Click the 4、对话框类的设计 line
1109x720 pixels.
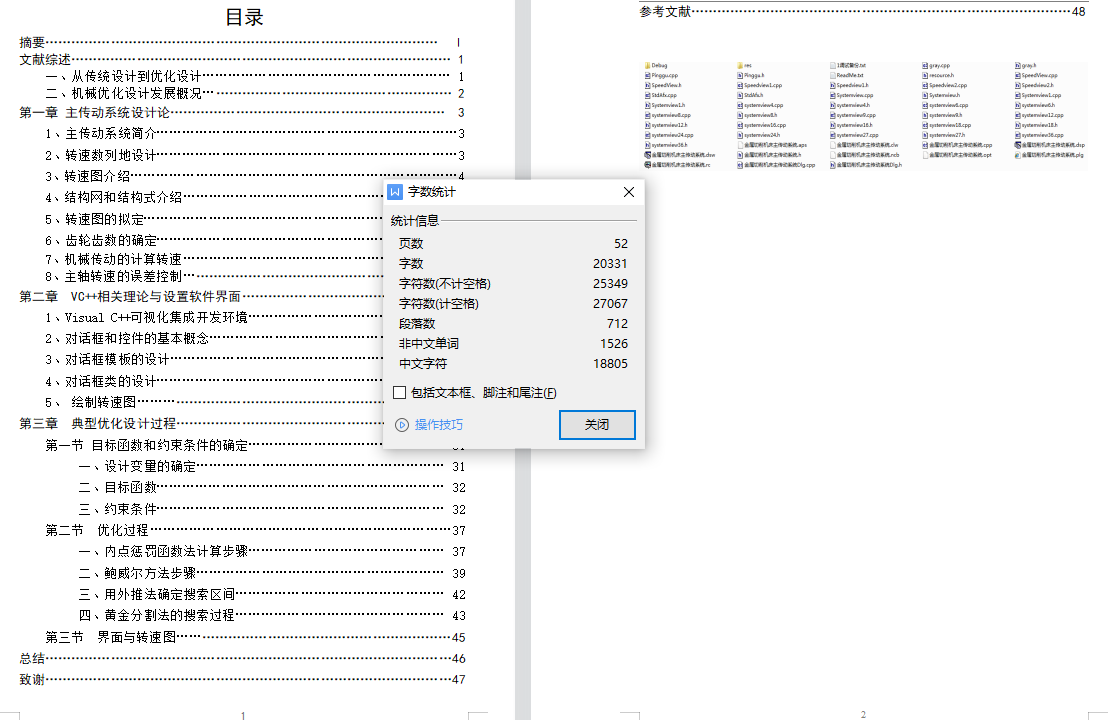[214, 381]
